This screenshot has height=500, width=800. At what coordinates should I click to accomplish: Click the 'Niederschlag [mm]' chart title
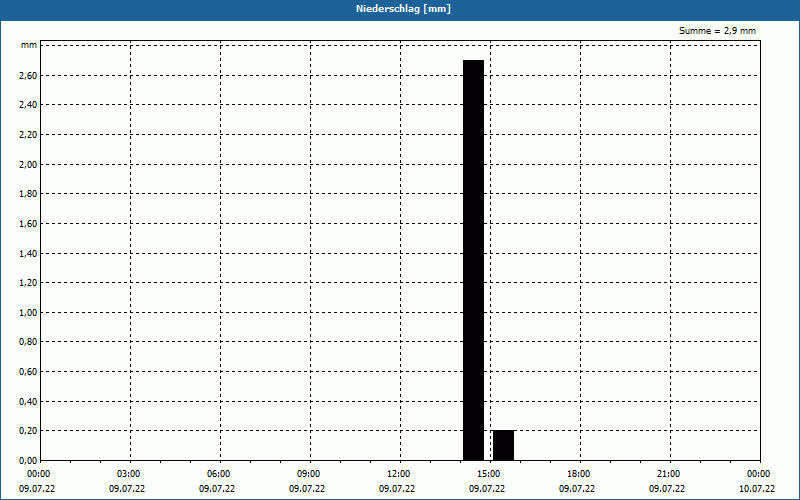[x=403, y=9]
